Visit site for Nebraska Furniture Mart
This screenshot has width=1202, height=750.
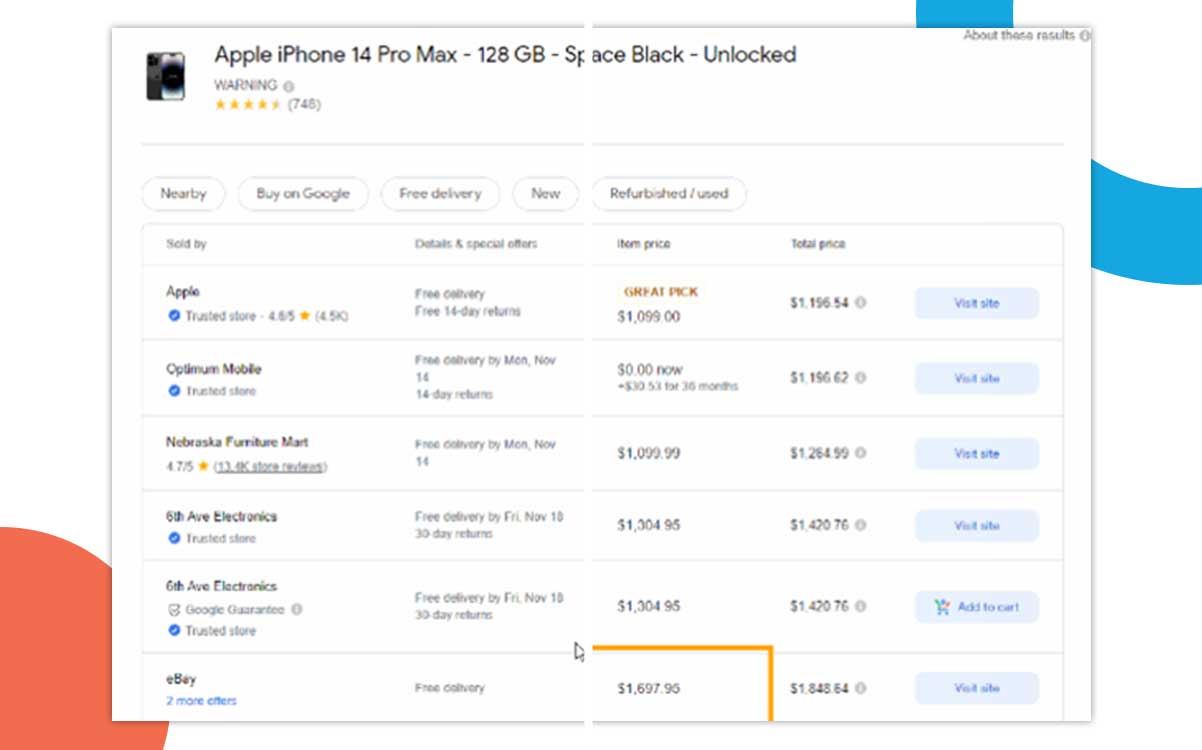click(x=976, y=454)
